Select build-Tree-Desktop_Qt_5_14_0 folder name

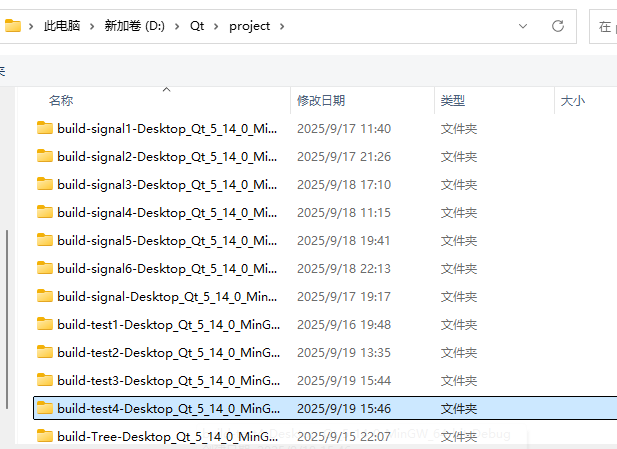pos(168,437)
